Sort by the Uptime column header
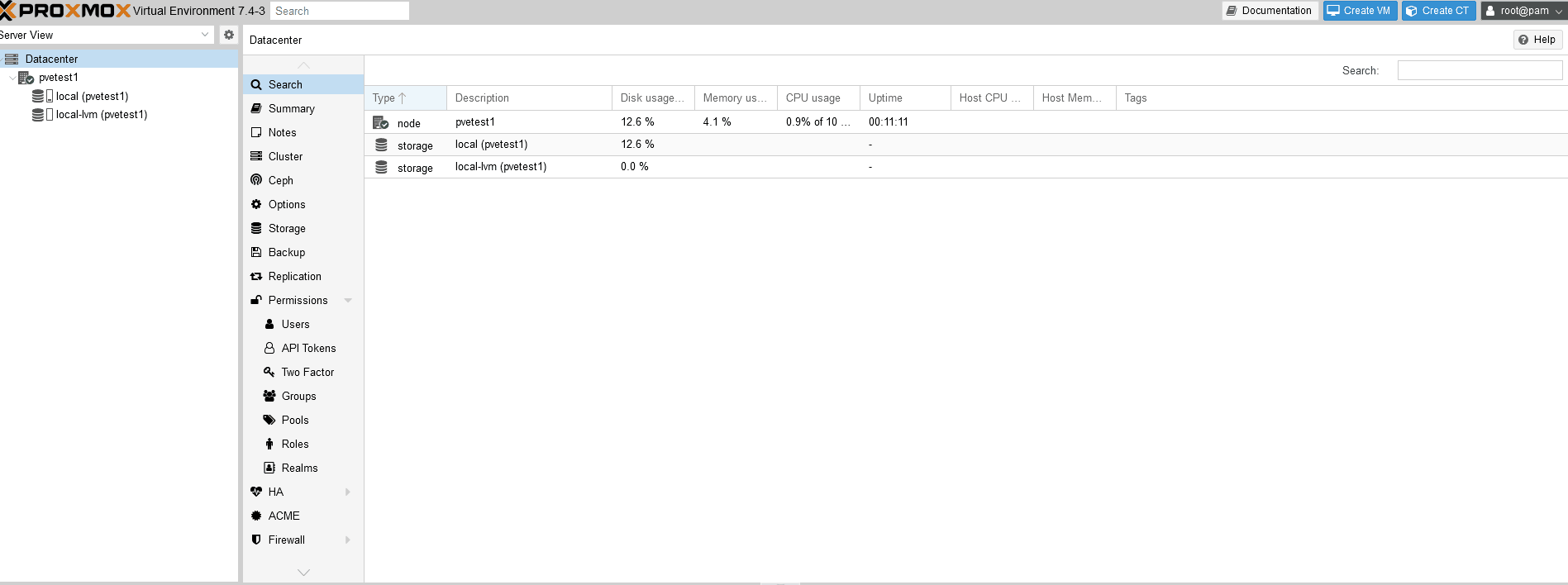Image resolution: width=1568 pixels, height=585 pixels. (x=905, y=97)
